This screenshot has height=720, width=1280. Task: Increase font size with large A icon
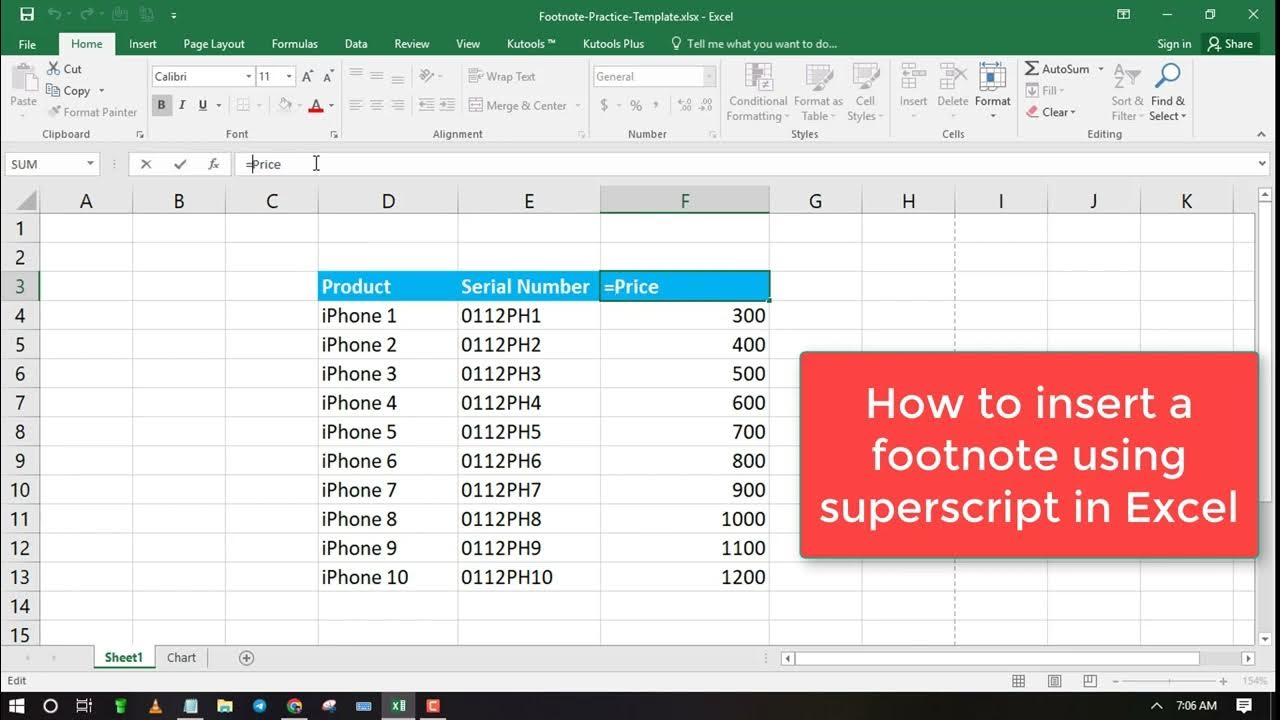tap(307, 76)
